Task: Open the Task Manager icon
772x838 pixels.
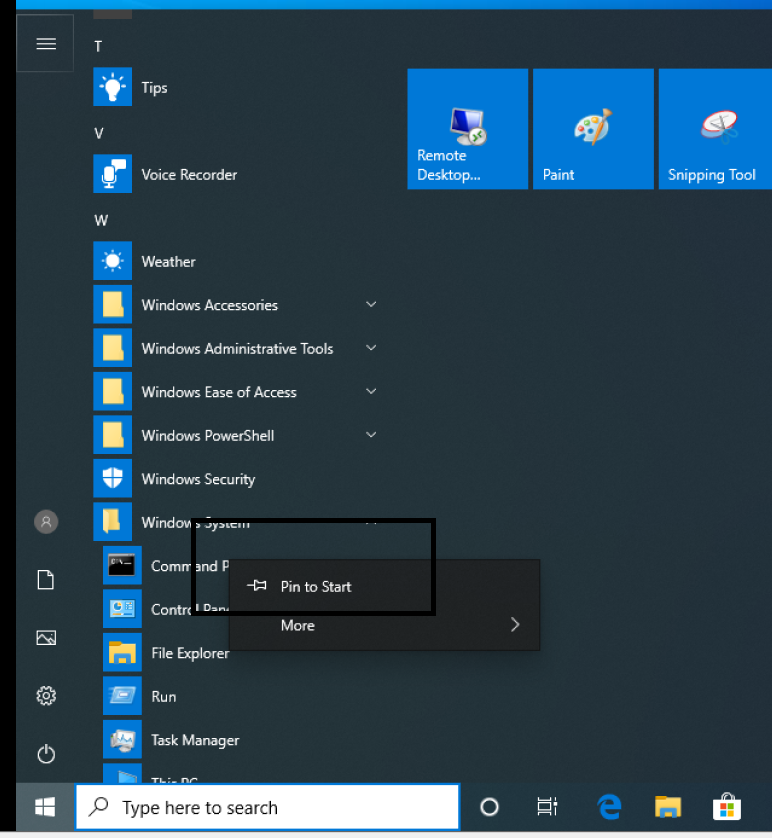Action: 122,740
